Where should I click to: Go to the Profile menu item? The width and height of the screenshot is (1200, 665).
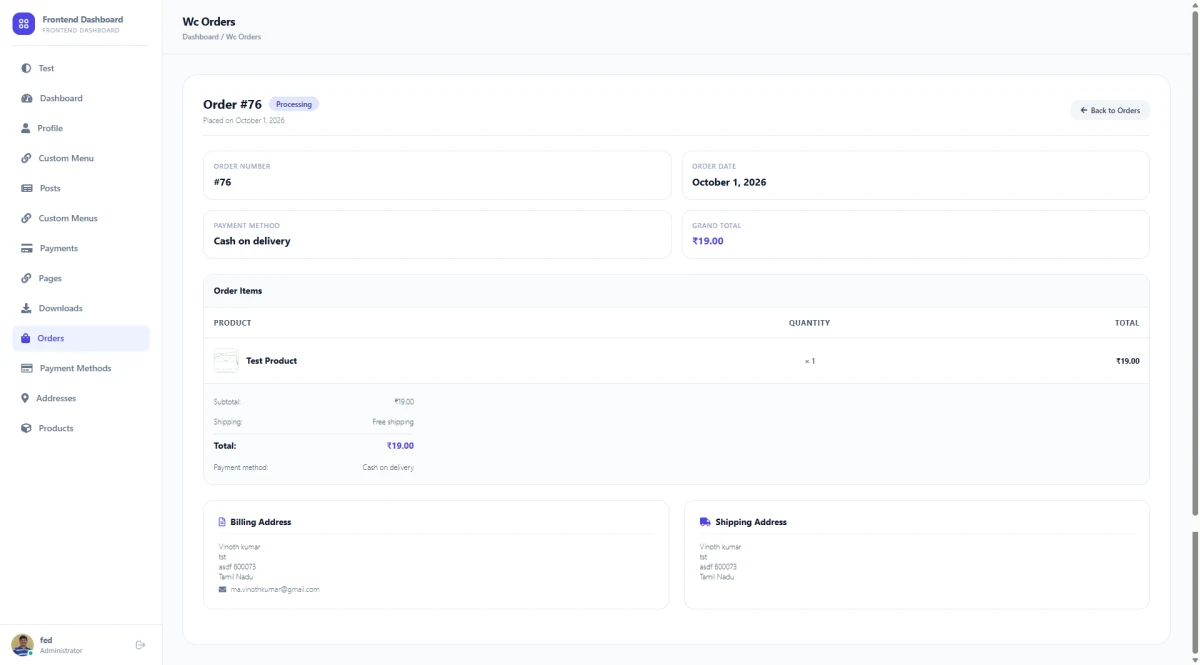coord(81,128)
